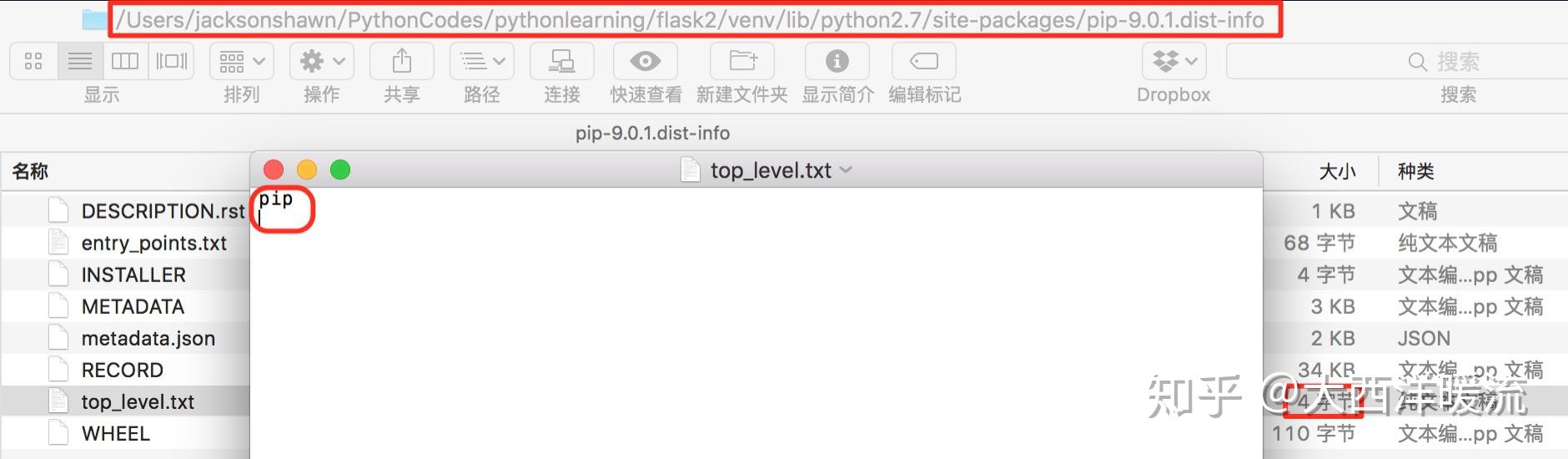Open the Dropbox toolbar menu
Image resolution: width=1568 pixels, height=459 pixels.
pyautogui.click(x=1173, y=62)
